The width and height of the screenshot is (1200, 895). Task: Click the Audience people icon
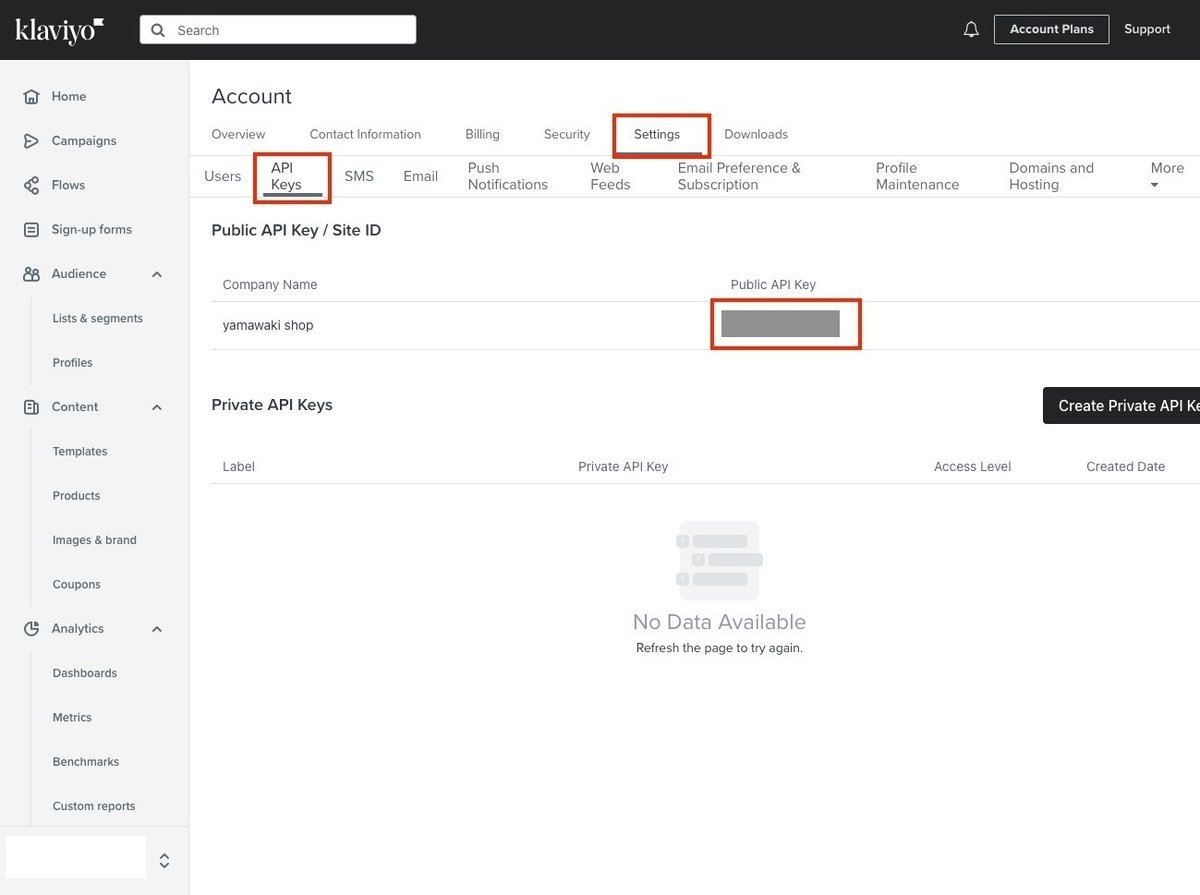tap(32, 274)
